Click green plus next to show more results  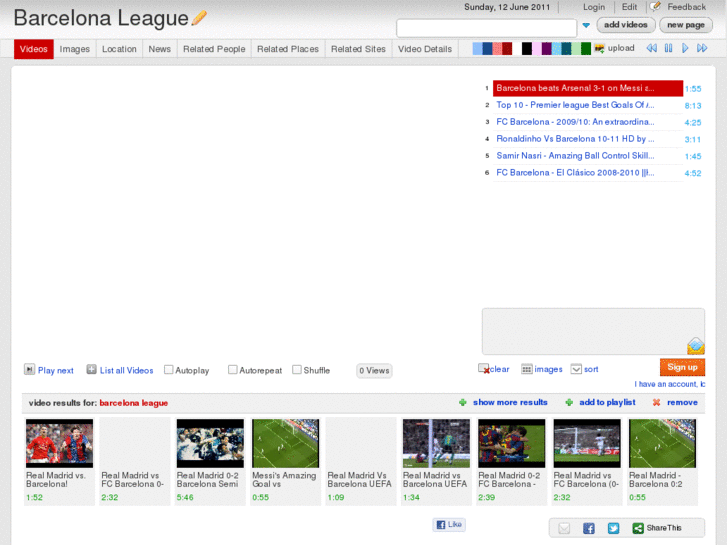pyautogui.click(x=463, y=402)
